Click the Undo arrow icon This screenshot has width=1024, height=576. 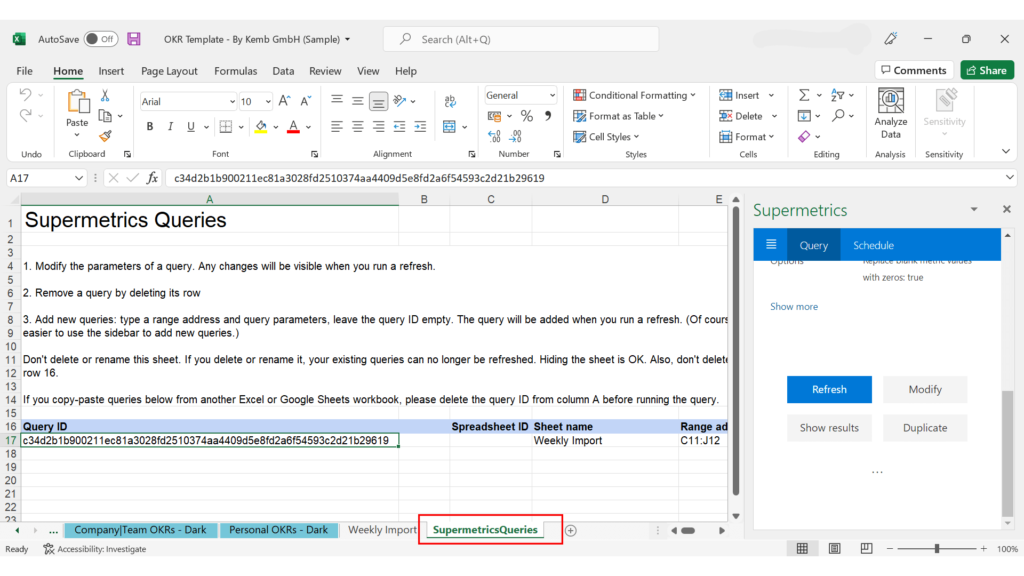point(25,95)
